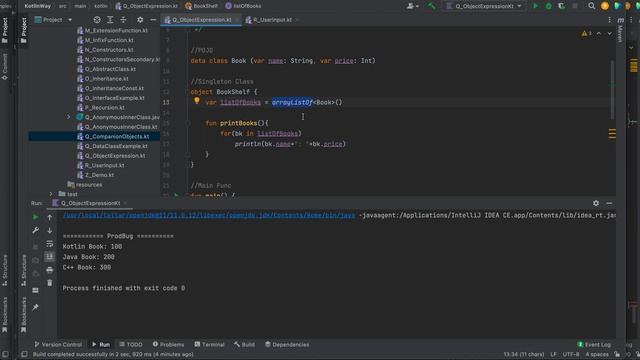Open the Problems tool window

(x=168, y=344)
